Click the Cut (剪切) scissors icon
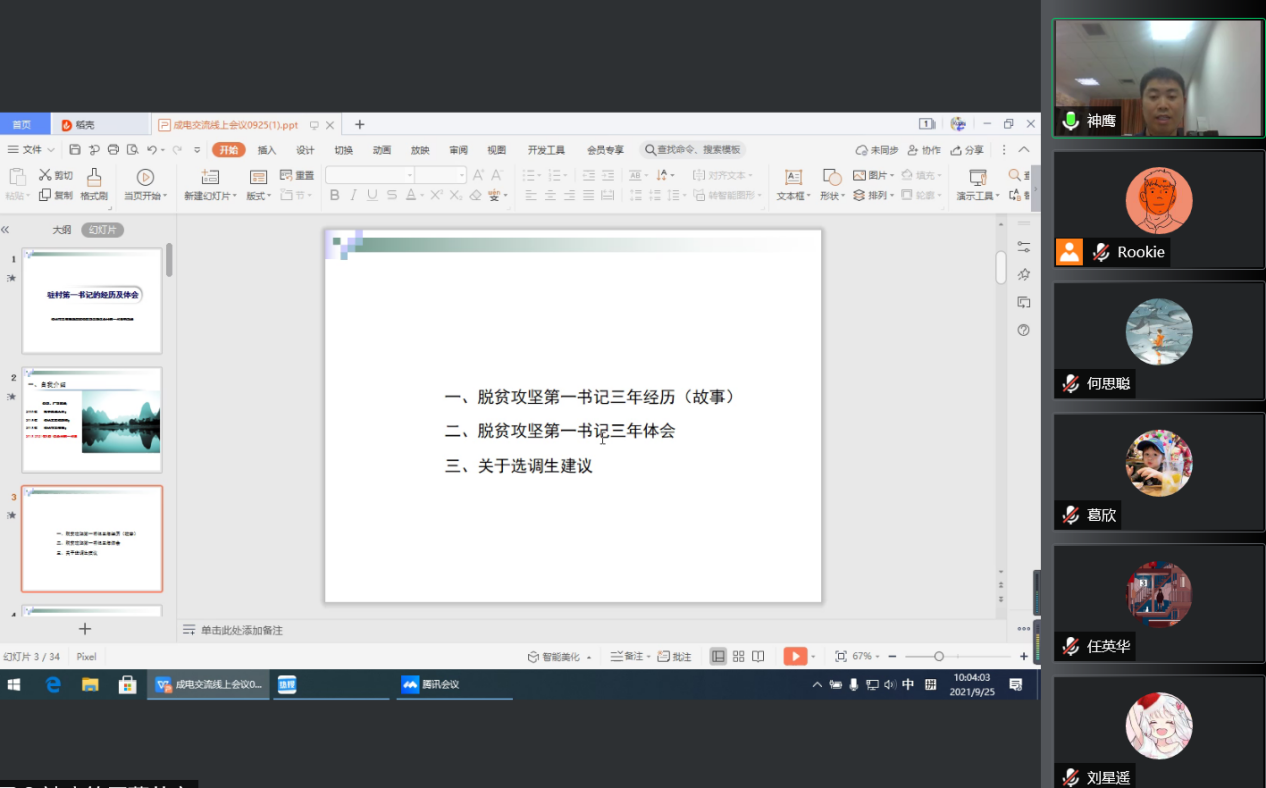 point(45,175)
